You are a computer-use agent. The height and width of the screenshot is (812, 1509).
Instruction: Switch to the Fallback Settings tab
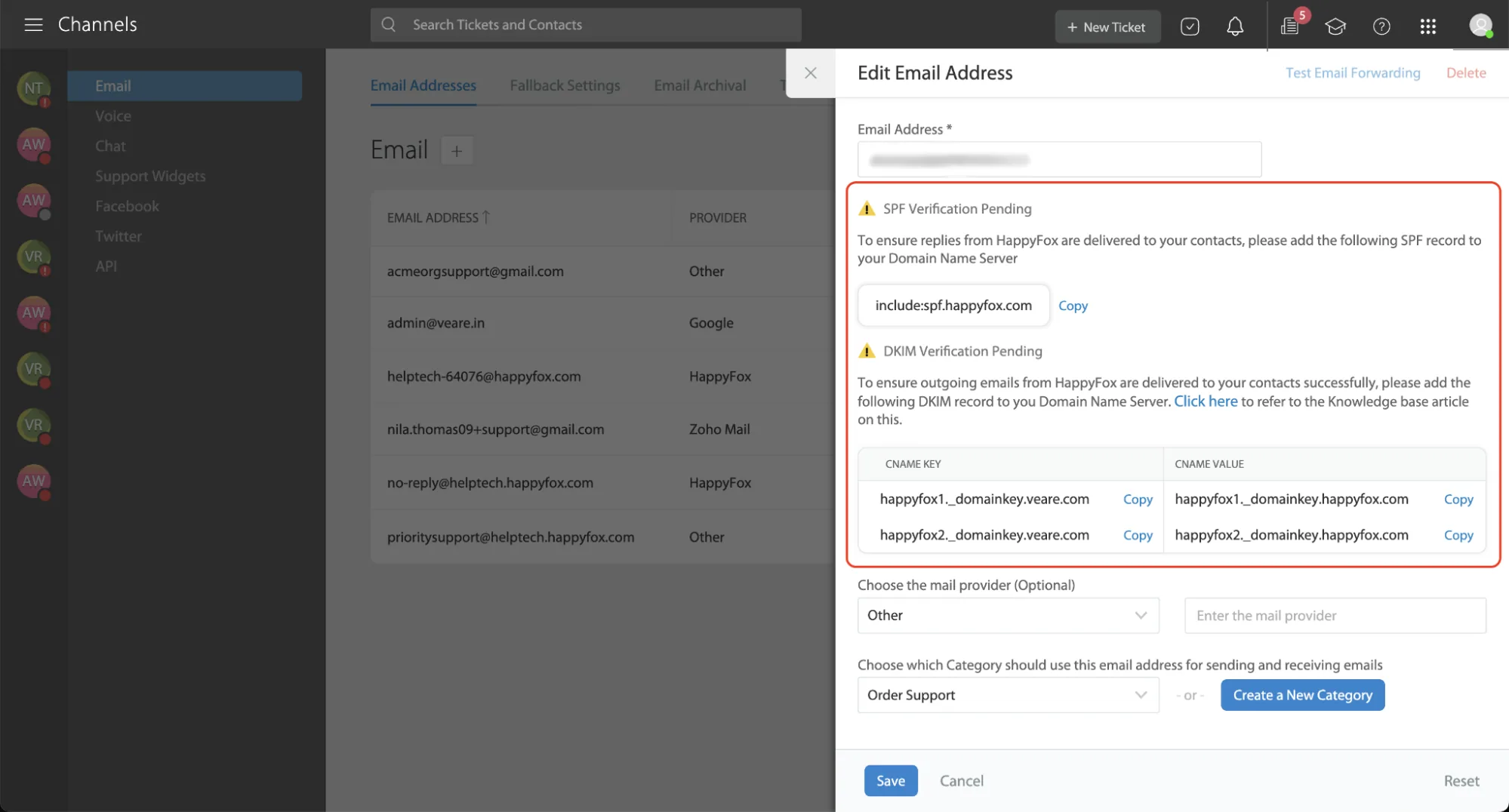tap(565, 85)
